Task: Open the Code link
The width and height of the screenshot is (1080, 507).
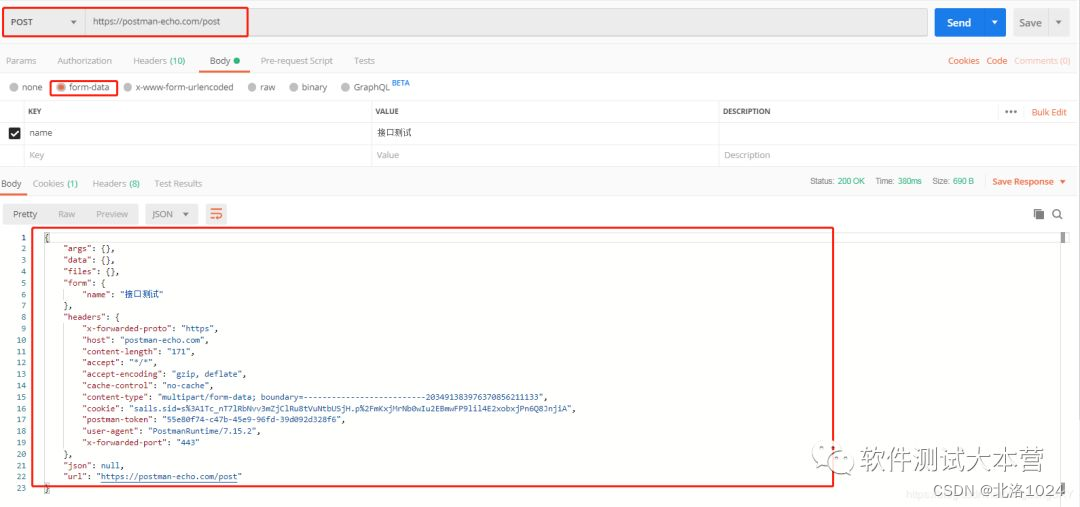Action: coord(997,61)
